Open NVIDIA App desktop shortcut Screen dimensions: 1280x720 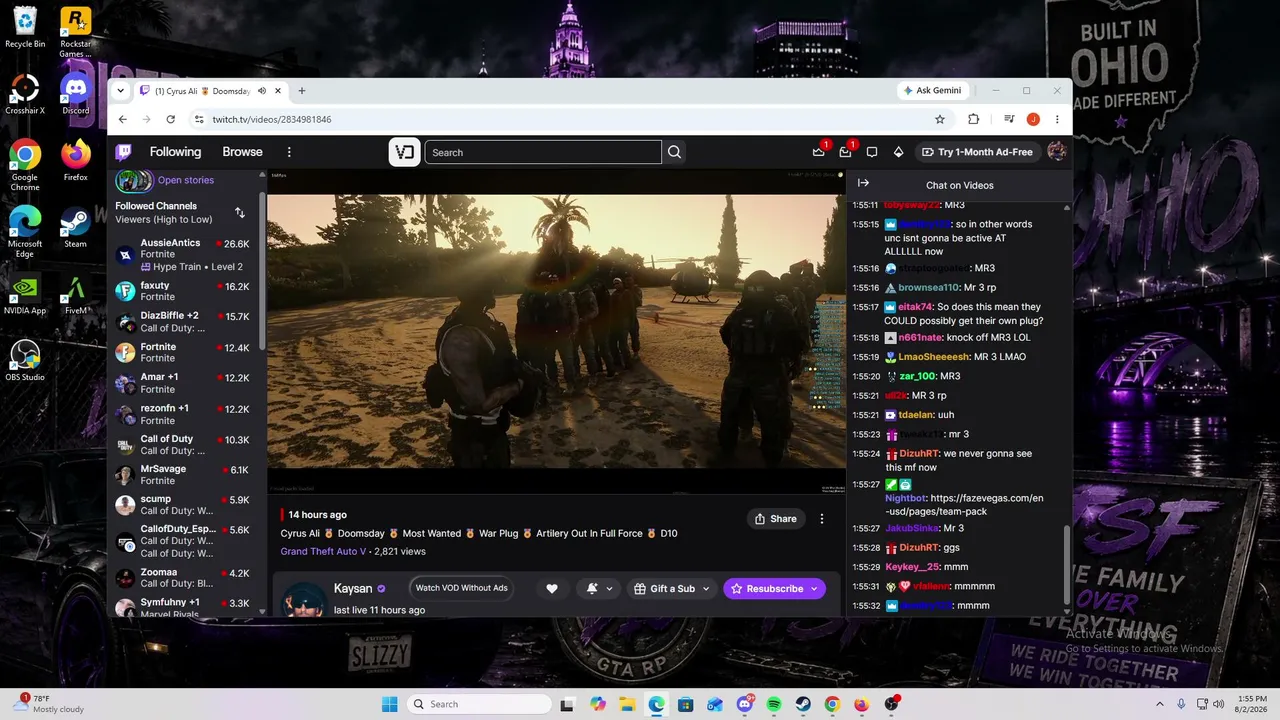[25, 295]
